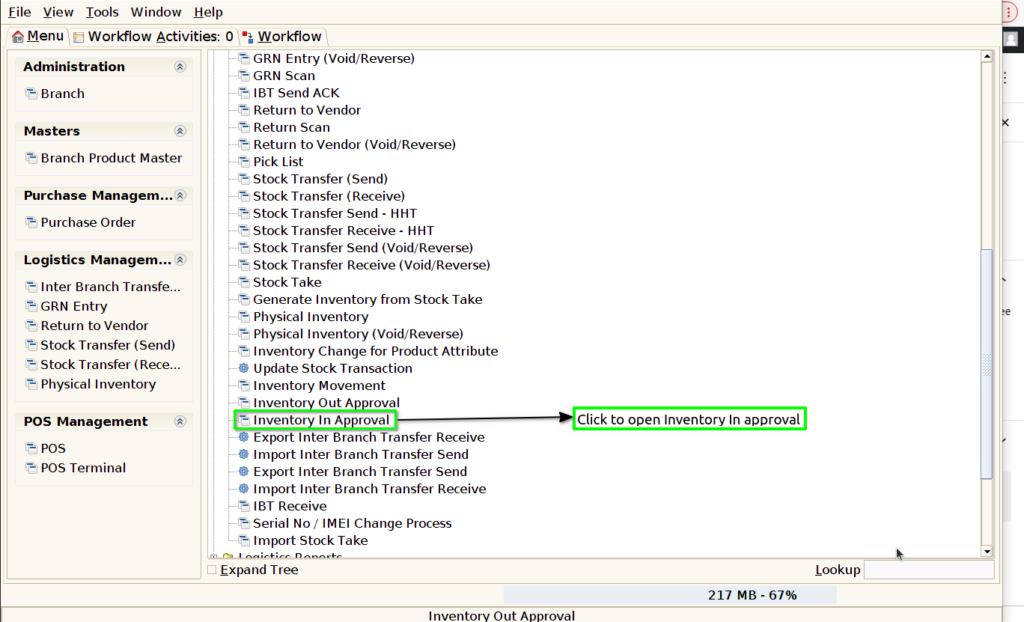Screen dimensions: 1024x622
Task: Open the Return to Vendor sidebar shortcut
Action: 94,325
